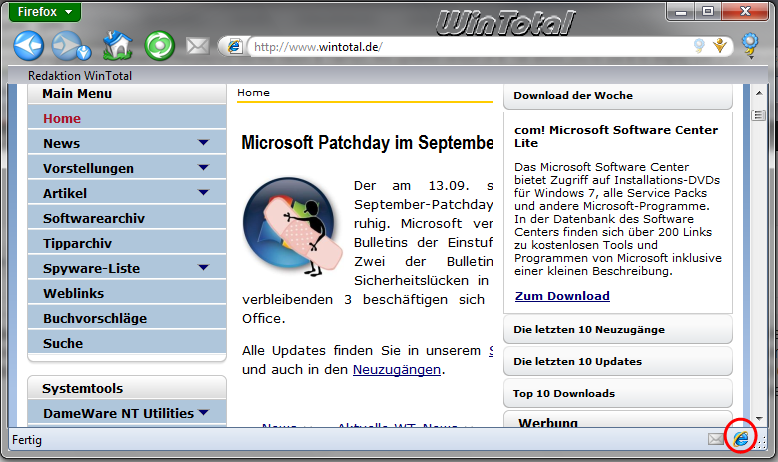Expand the Artikel submenu arrow

(203, 192)
